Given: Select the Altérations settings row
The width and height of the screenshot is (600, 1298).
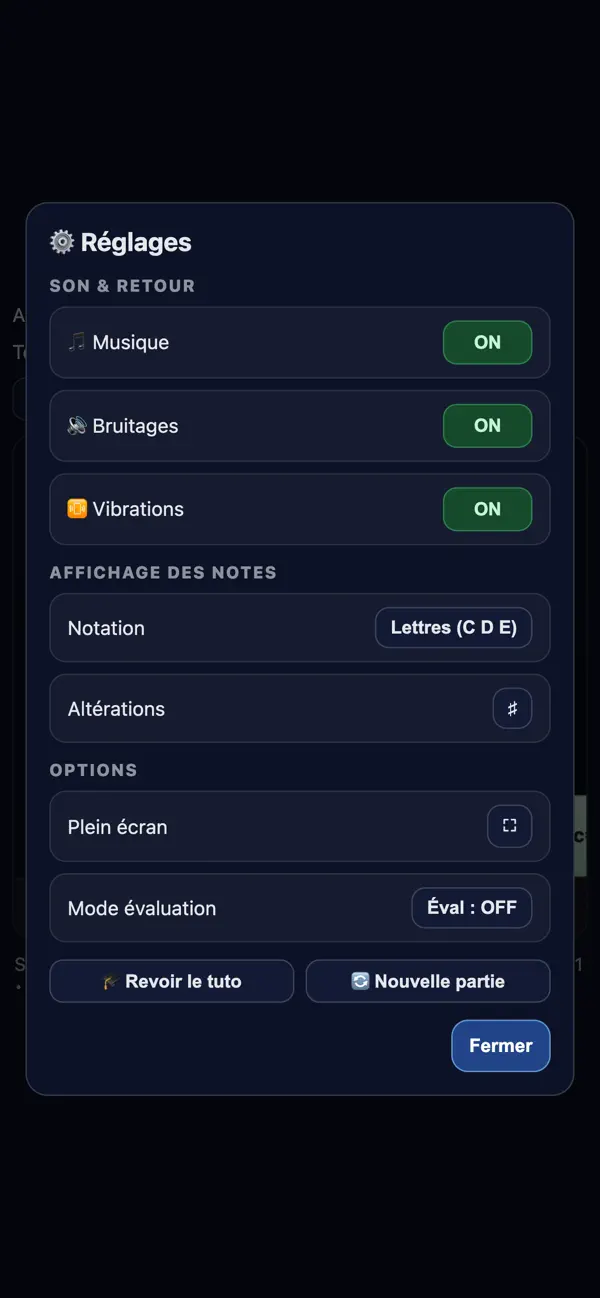Looking at the screenshot, I should [300, 708].
